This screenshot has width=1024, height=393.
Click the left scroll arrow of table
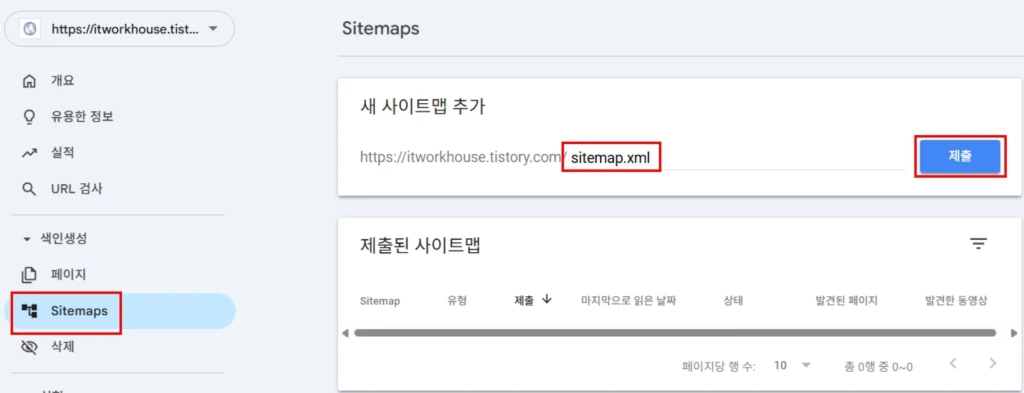[x=345, y=333]
